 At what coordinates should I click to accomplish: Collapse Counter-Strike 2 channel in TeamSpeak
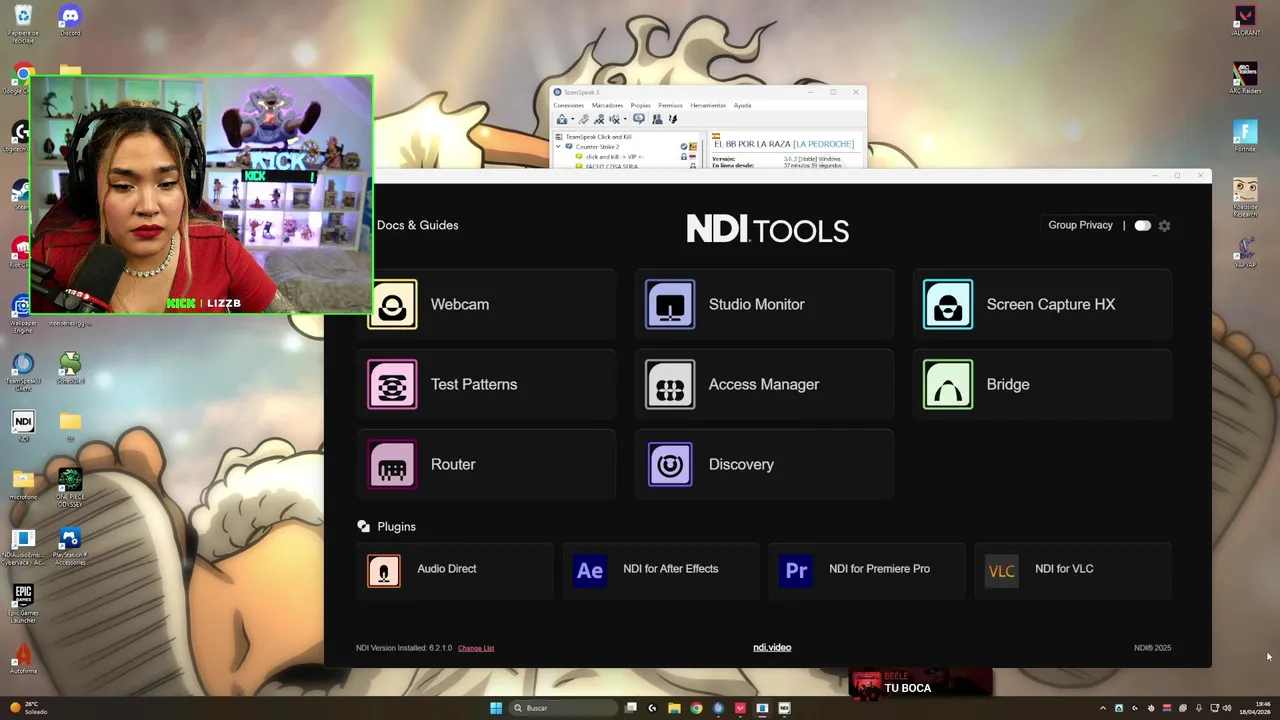click(x=558, y=146)
